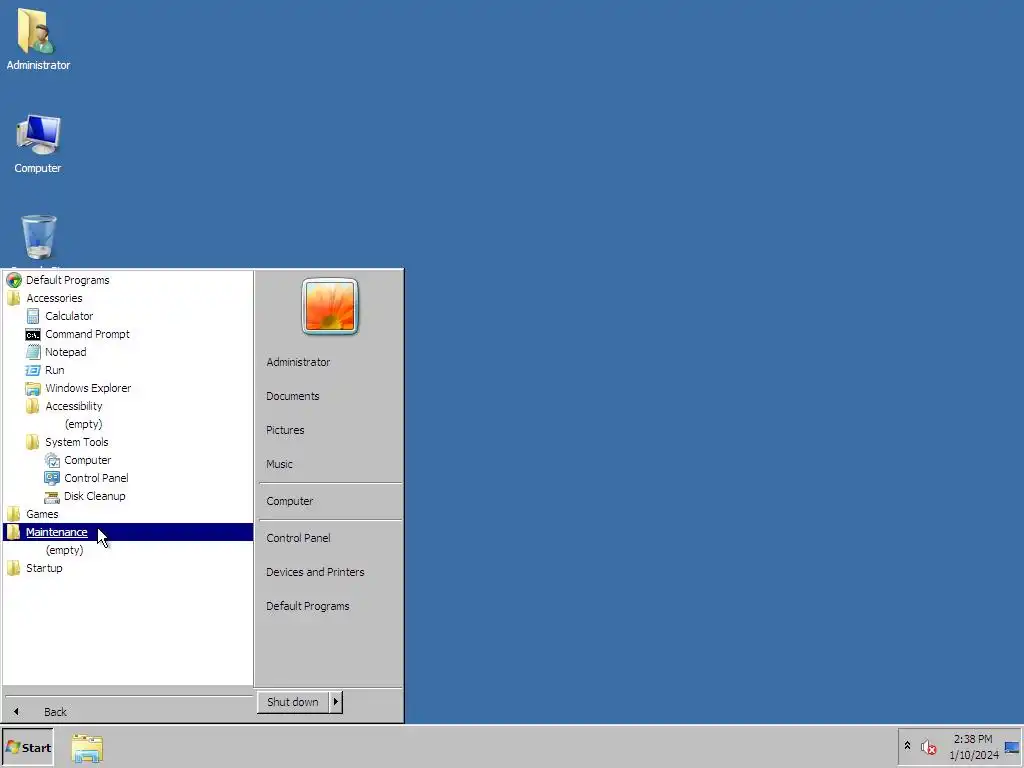Image resolution: width=1024 pixels, height=768 pixels.
Task: Open Computer in the right pane
Action: (290, 502)
